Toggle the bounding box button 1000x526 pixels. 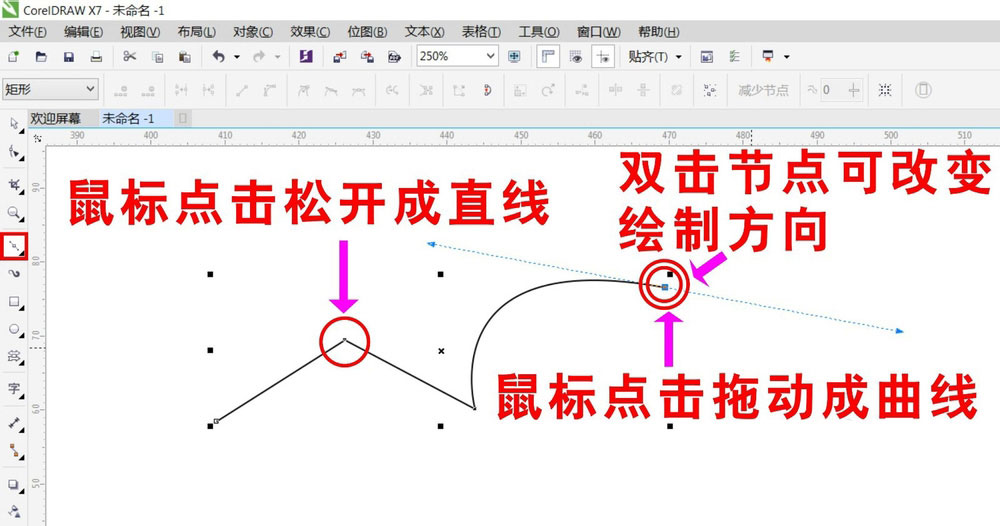click(x=885, y=90)
